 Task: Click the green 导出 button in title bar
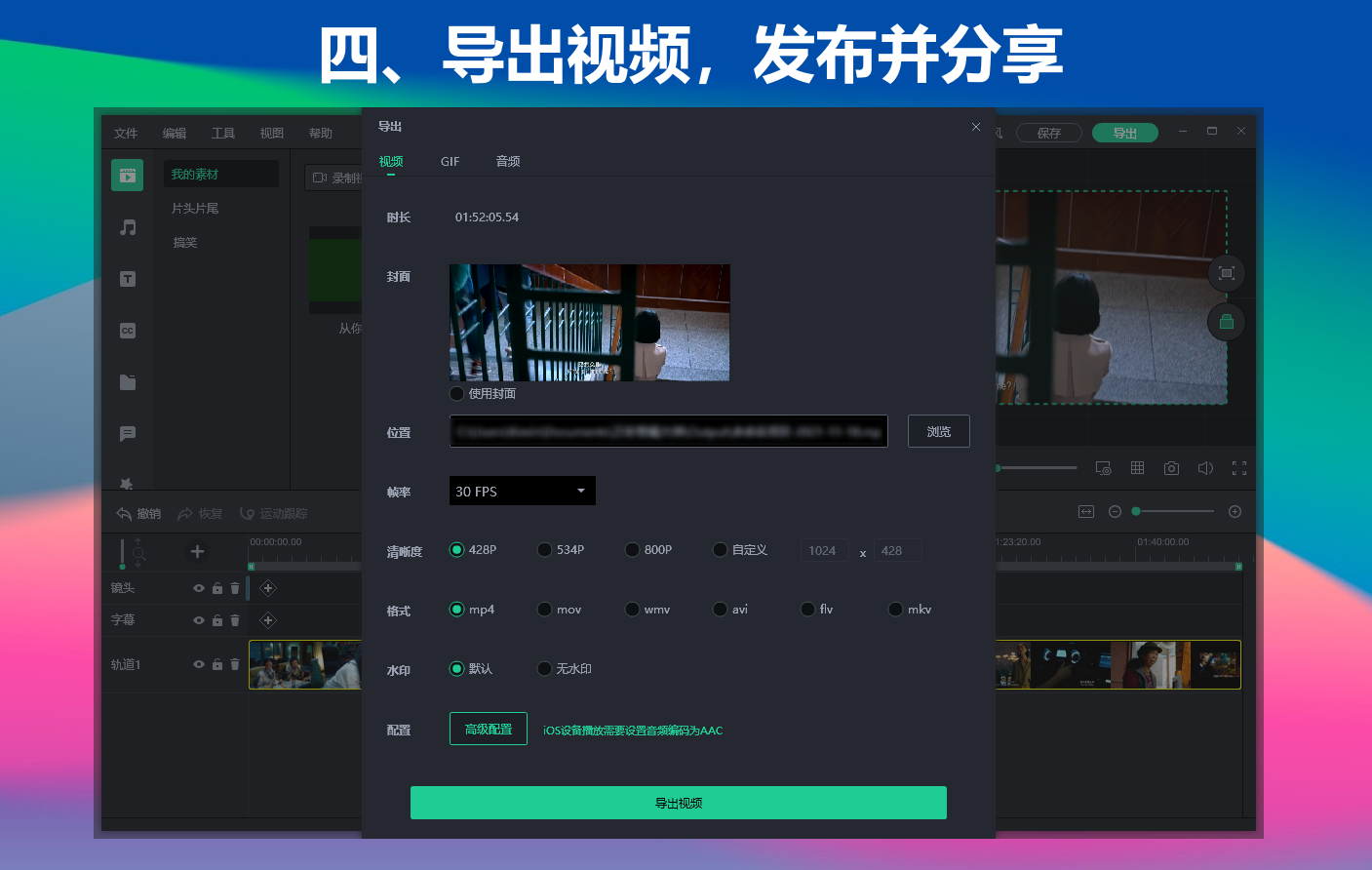click(x=1125, y=133)
